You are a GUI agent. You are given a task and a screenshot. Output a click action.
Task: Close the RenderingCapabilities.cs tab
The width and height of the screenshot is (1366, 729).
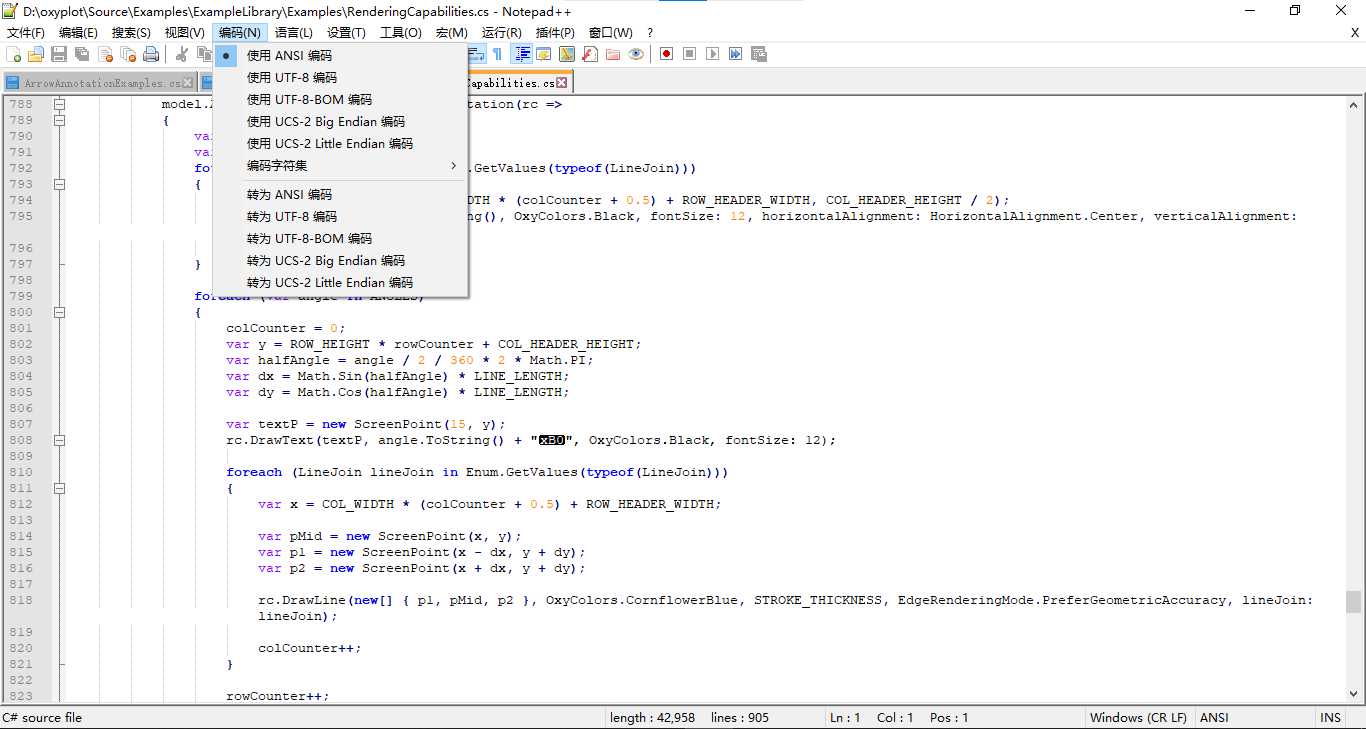pos(562,83)
